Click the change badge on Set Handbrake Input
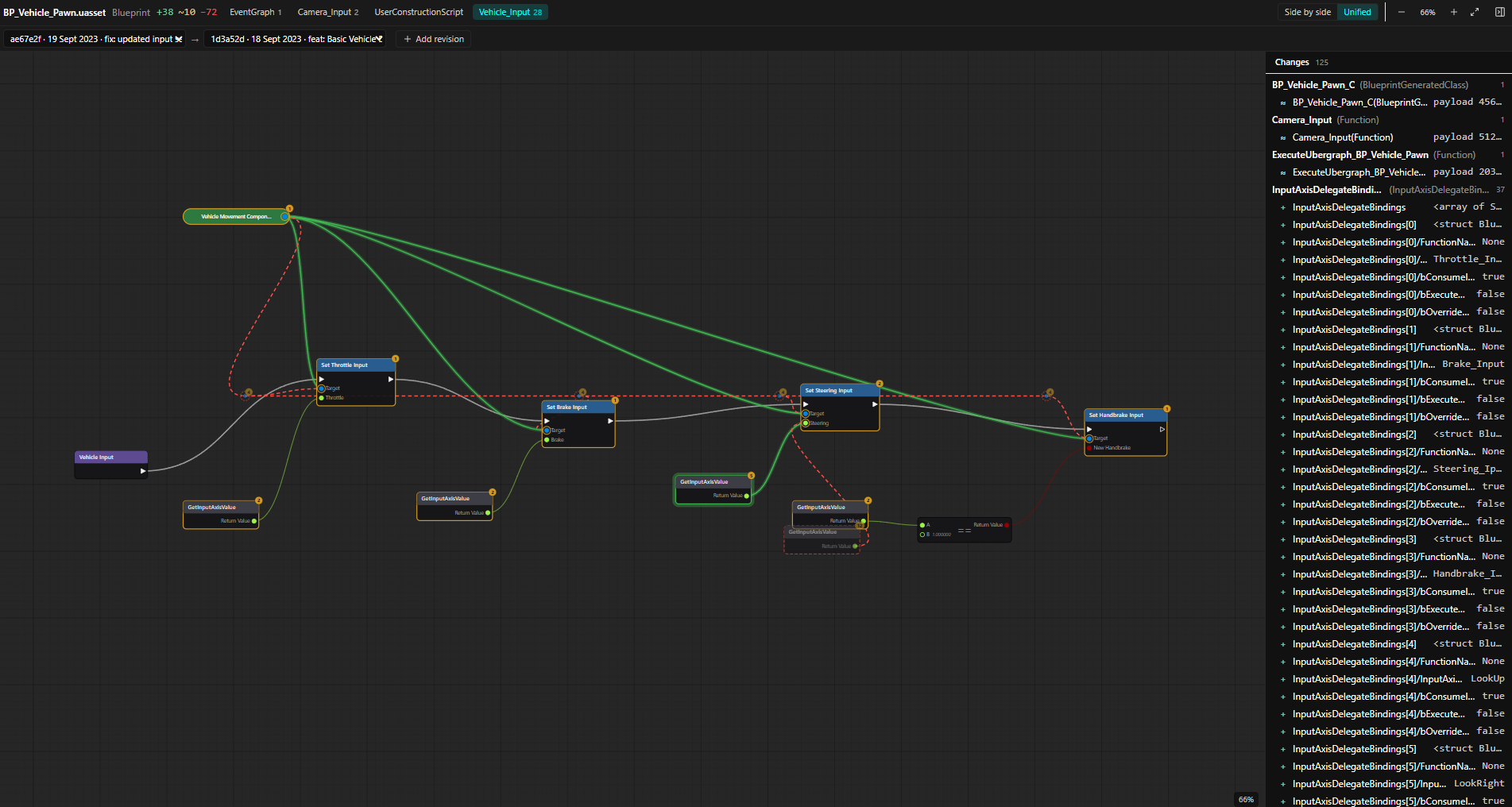This screenshot has width=1512, height=807. point(1166,409)
